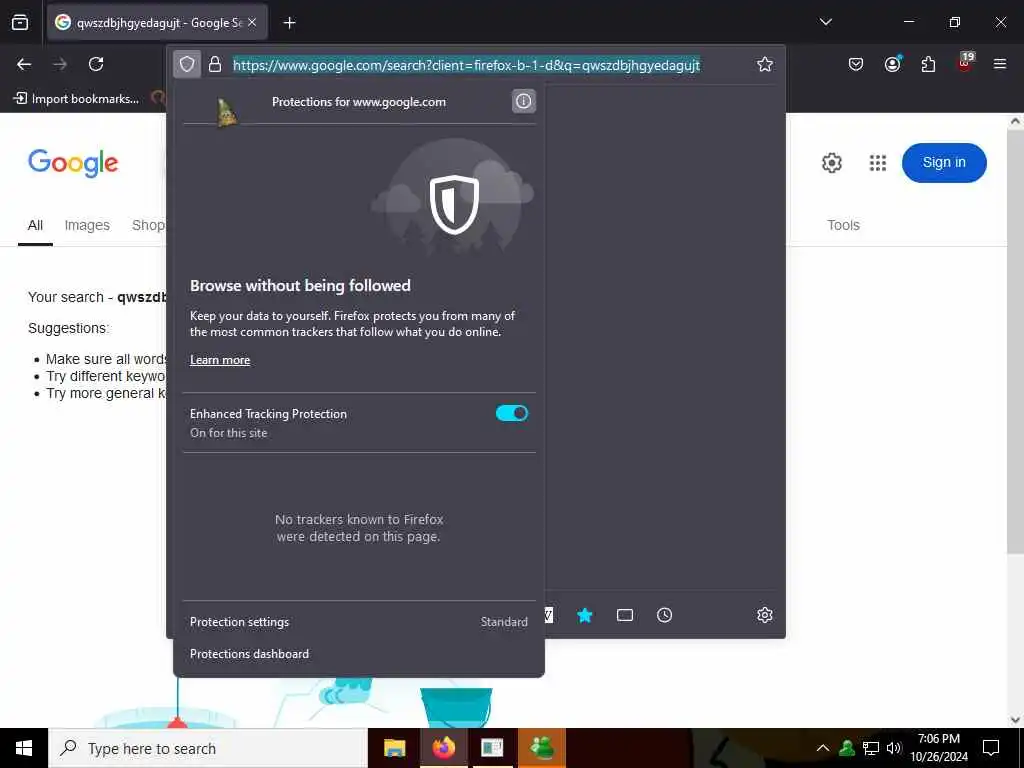Go back to the previous page
This screenshot has height=768, width=1024.
[24, 64]
